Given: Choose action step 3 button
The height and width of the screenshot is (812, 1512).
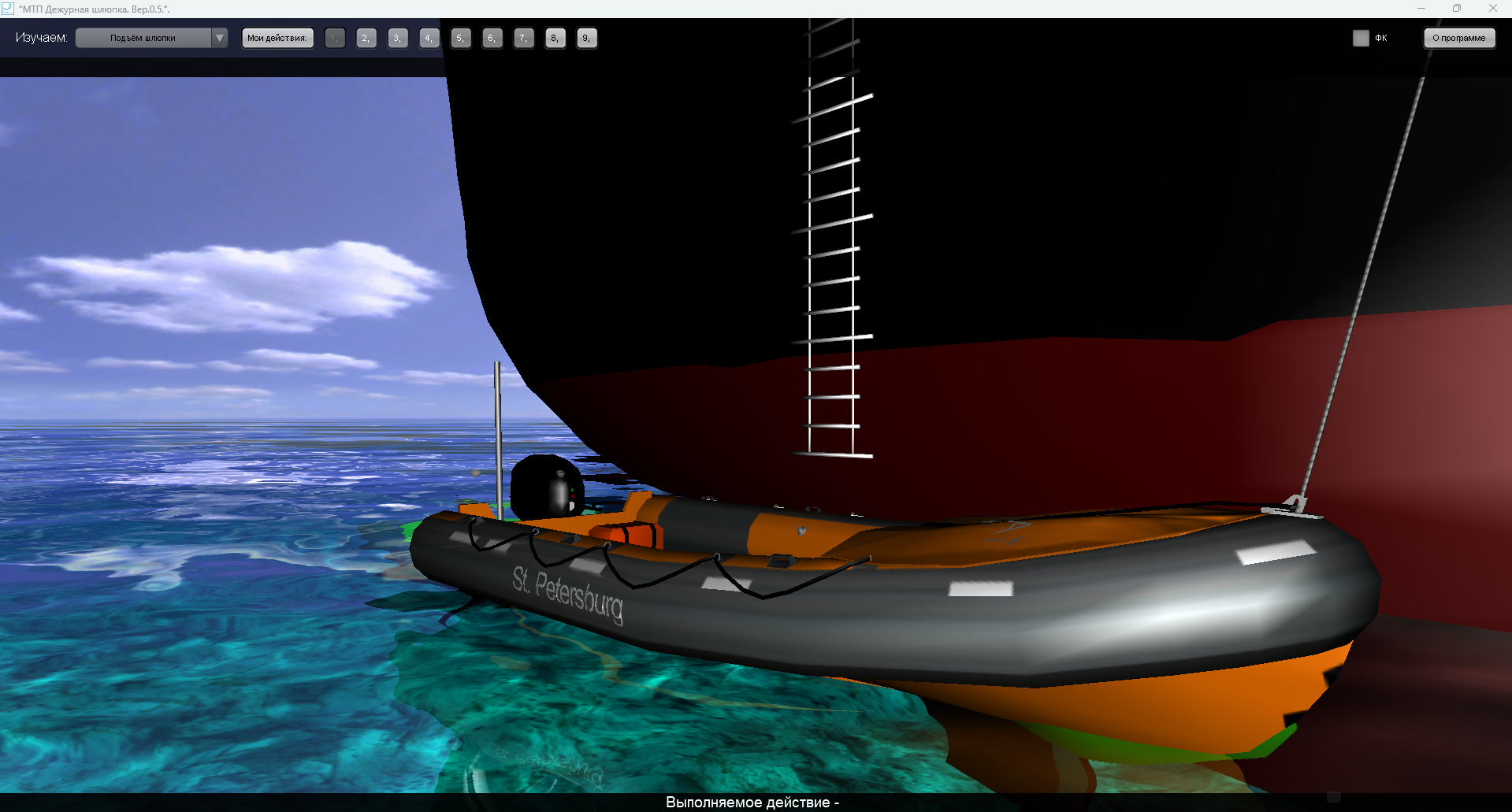Looking at the screenshot, I should 398,38.
